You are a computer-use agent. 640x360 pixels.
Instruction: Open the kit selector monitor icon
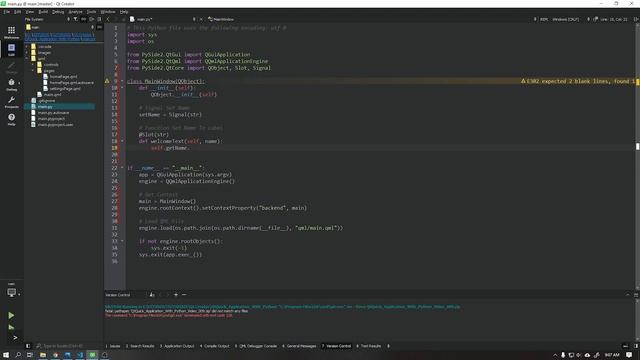(x=11, y=292)
